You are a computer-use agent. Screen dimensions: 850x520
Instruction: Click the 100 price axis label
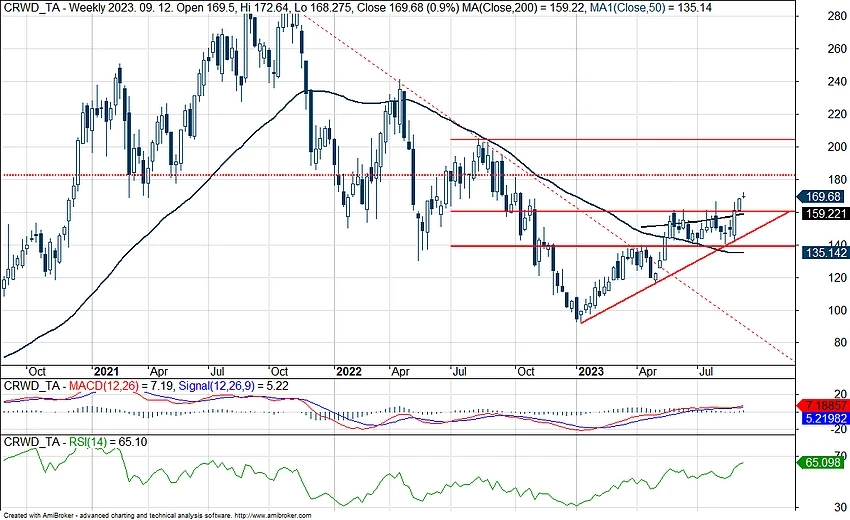tap(836, 310)
